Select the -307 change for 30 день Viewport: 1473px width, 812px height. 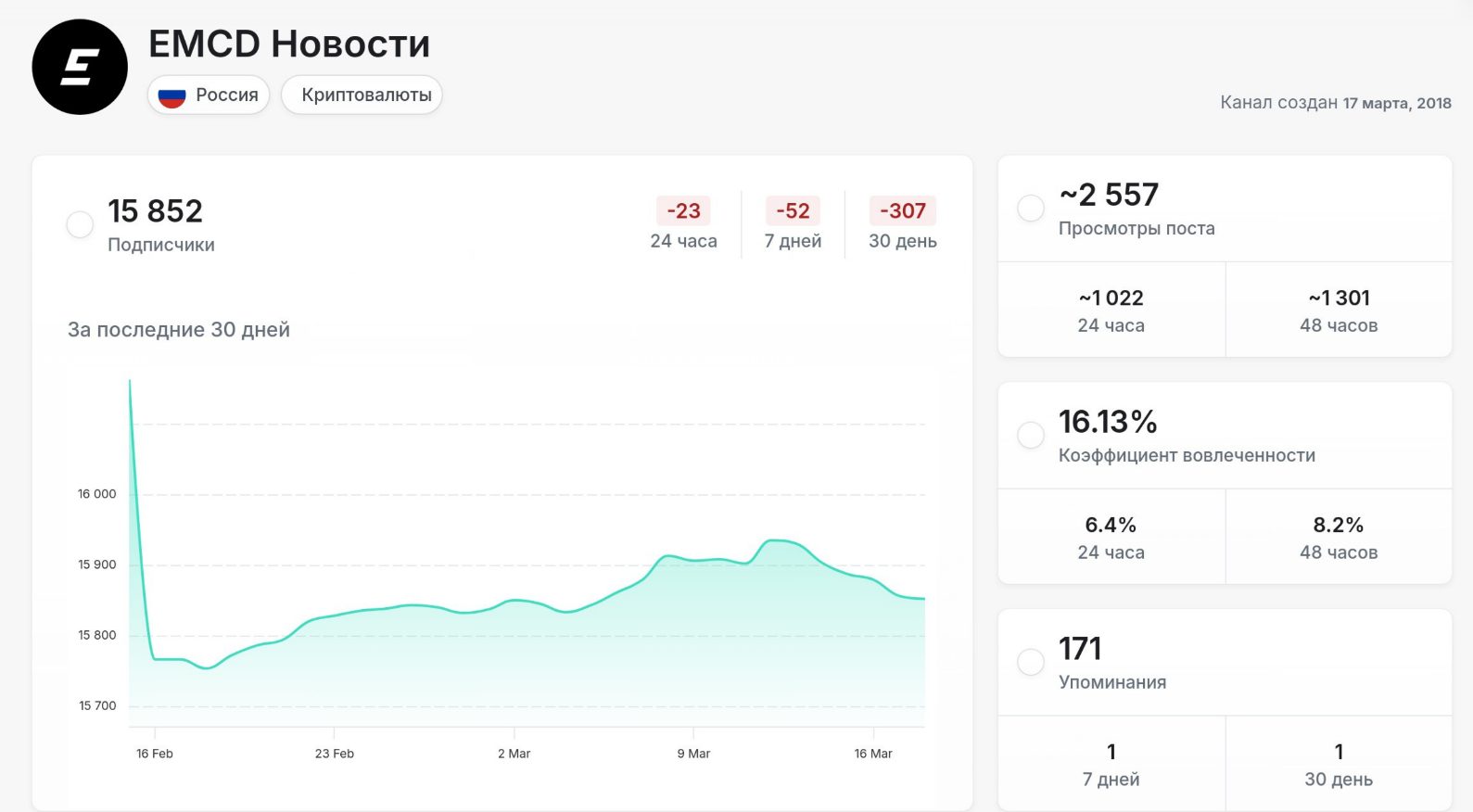(x=903, y=211)
